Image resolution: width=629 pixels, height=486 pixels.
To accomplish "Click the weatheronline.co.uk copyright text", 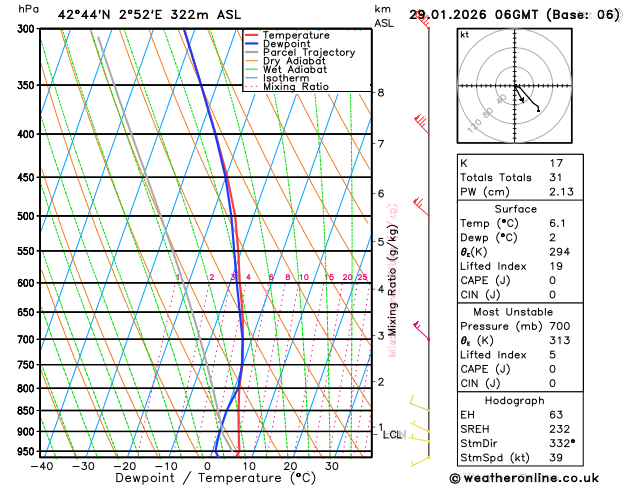I will pyautogui.click(x=524, y=478).
